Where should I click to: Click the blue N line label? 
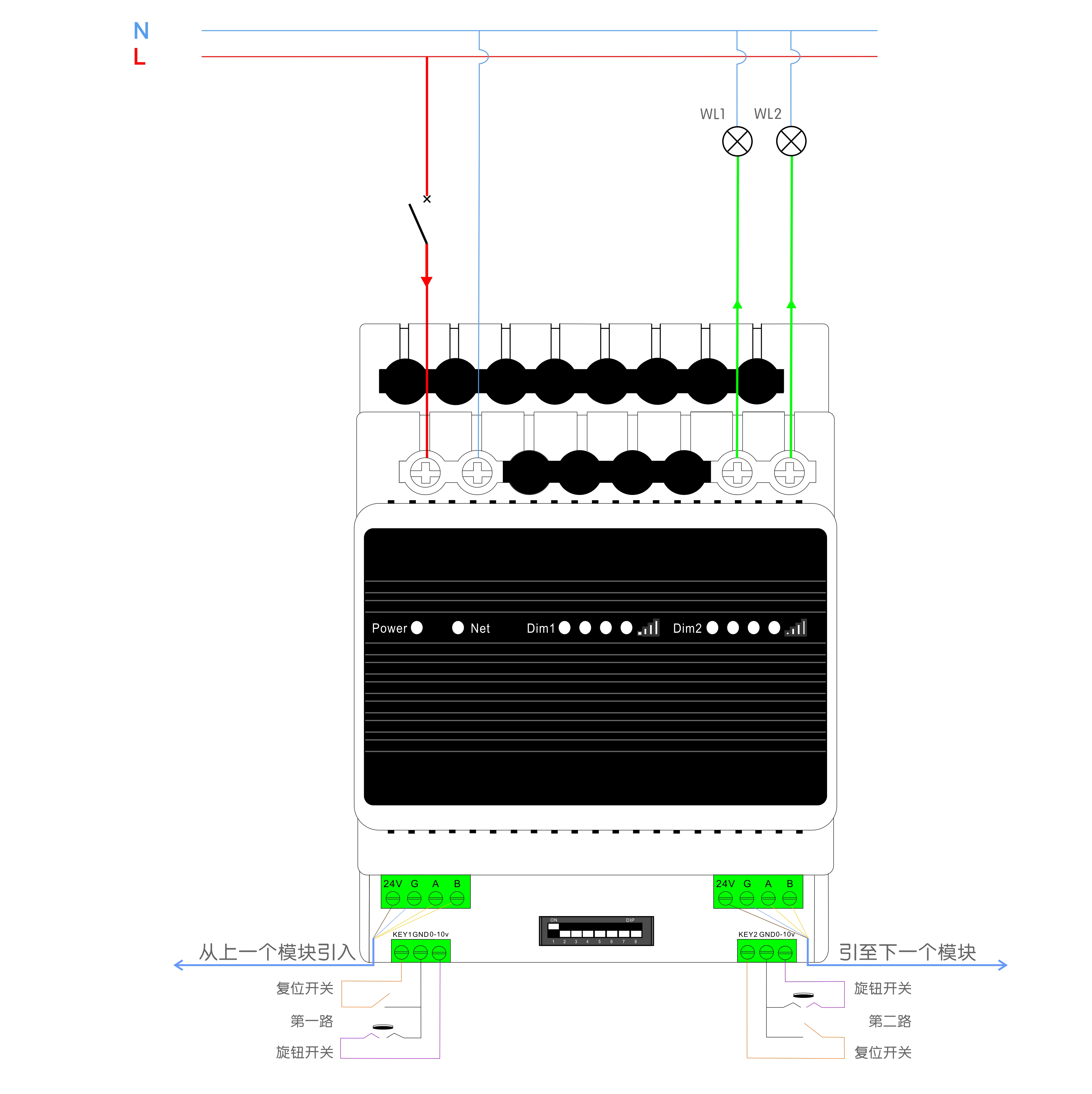(141, 31)
